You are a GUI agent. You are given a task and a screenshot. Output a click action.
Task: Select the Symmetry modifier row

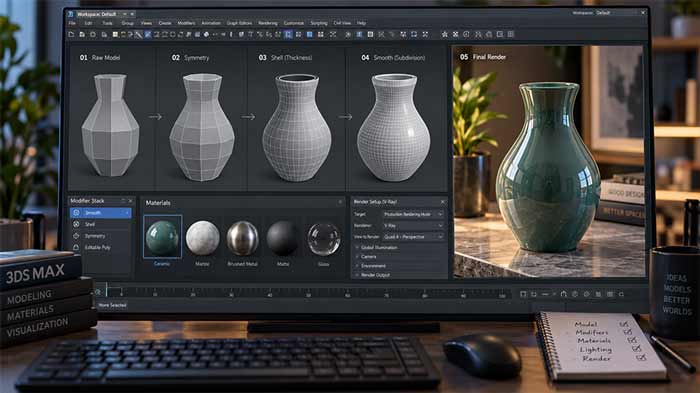coord(100,236)
